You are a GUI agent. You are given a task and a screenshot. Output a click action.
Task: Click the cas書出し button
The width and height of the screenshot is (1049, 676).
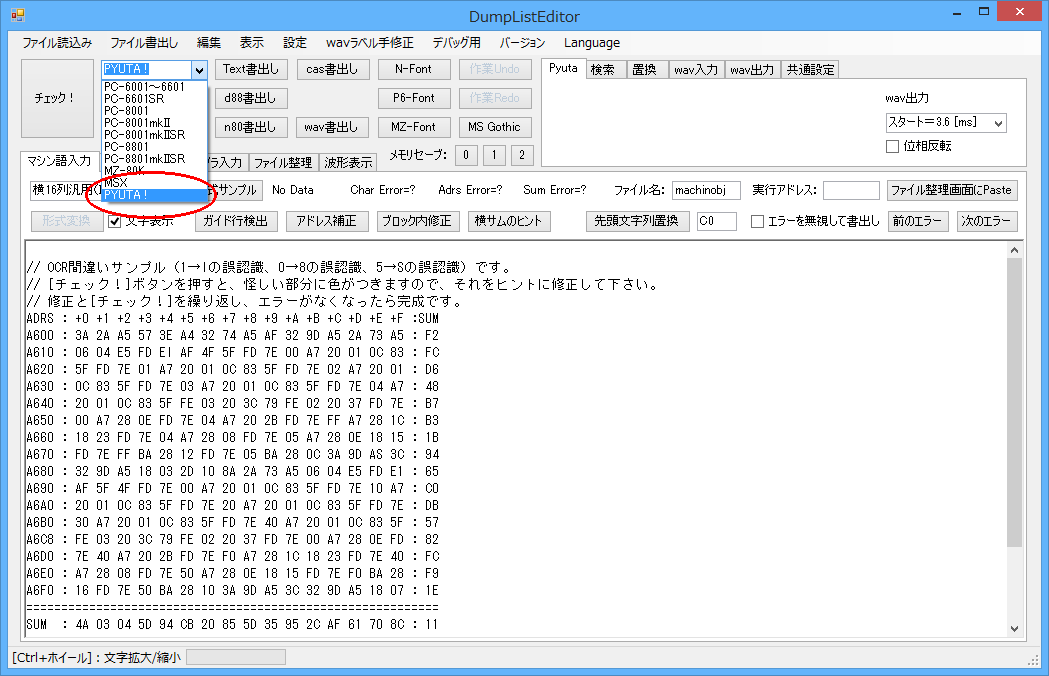[x=332, y=69]
